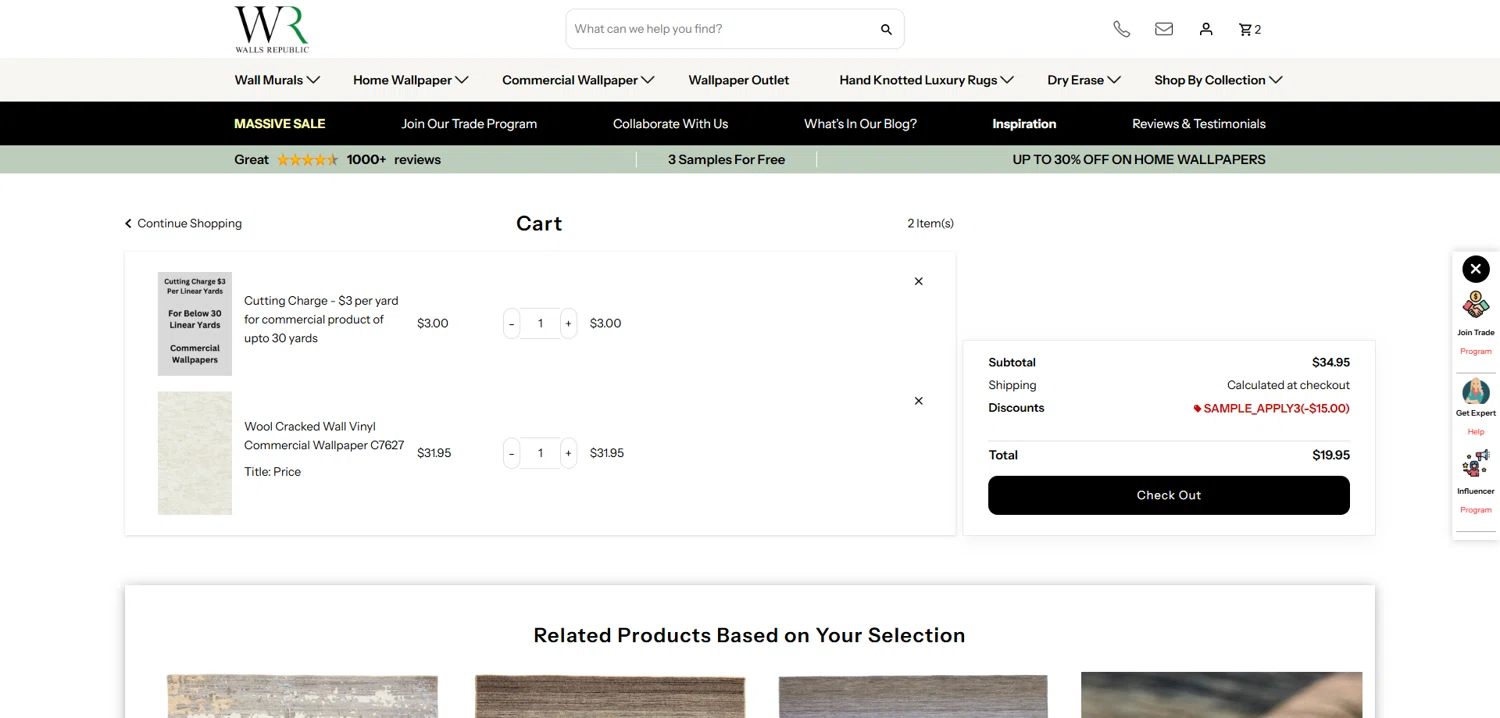
Task: Click Wool Cracked Wall Vinyl quantity field
Action: point(540,453)
